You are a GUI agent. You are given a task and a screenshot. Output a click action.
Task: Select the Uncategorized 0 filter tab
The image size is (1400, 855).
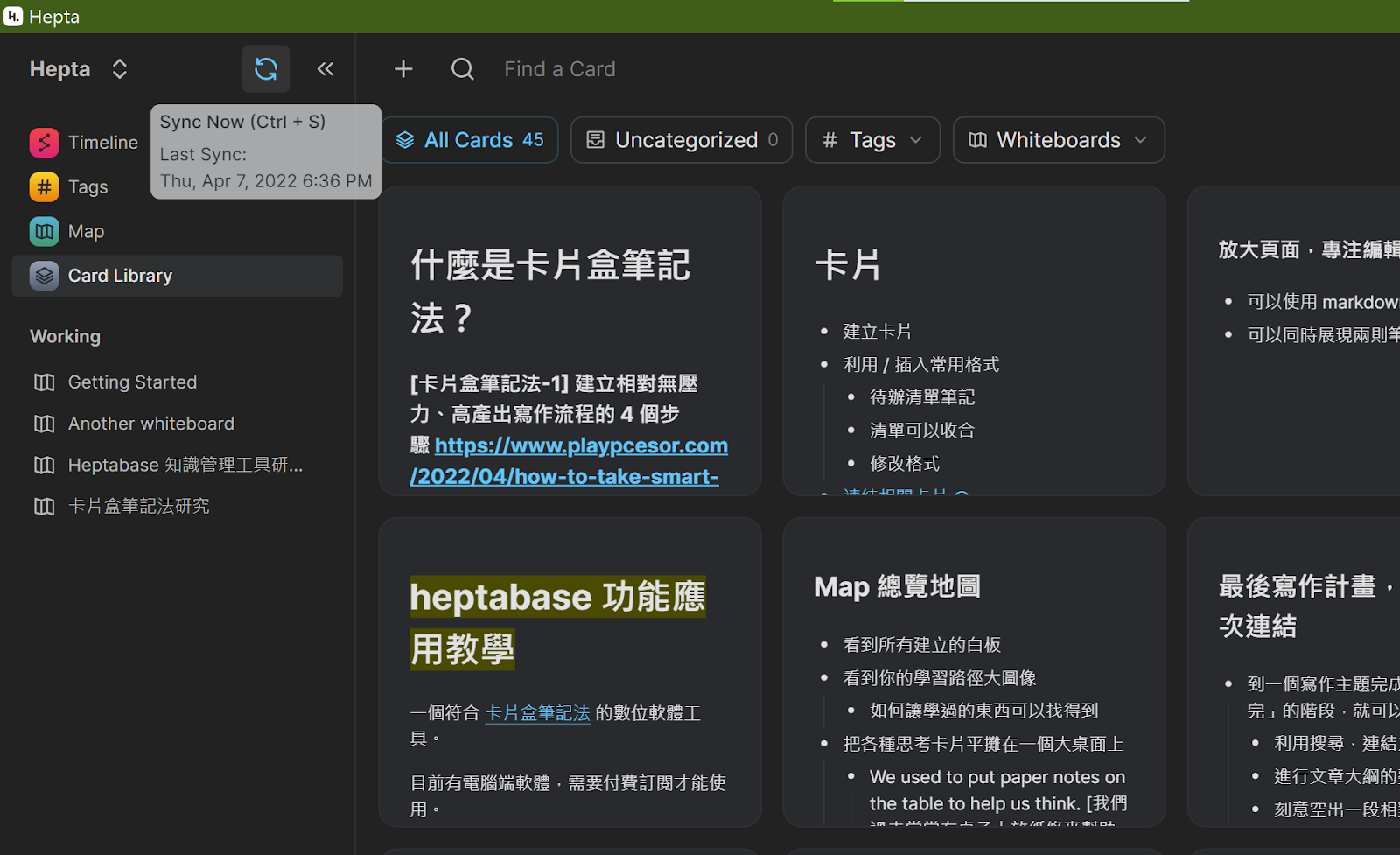(x=682, y=140)
